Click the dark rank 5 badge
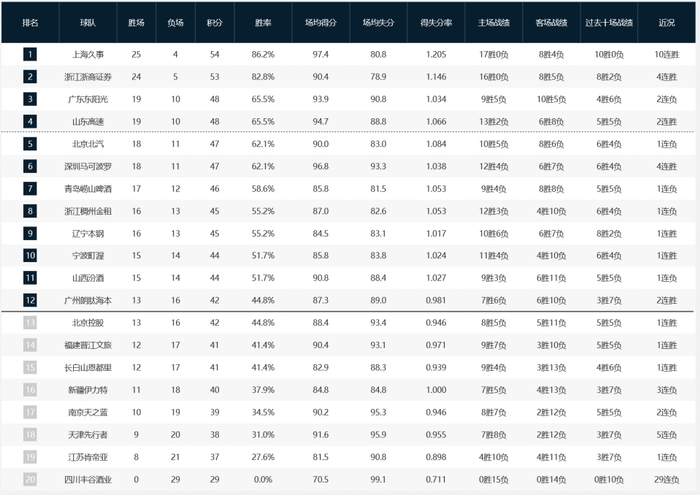 (x=31, y=144)
